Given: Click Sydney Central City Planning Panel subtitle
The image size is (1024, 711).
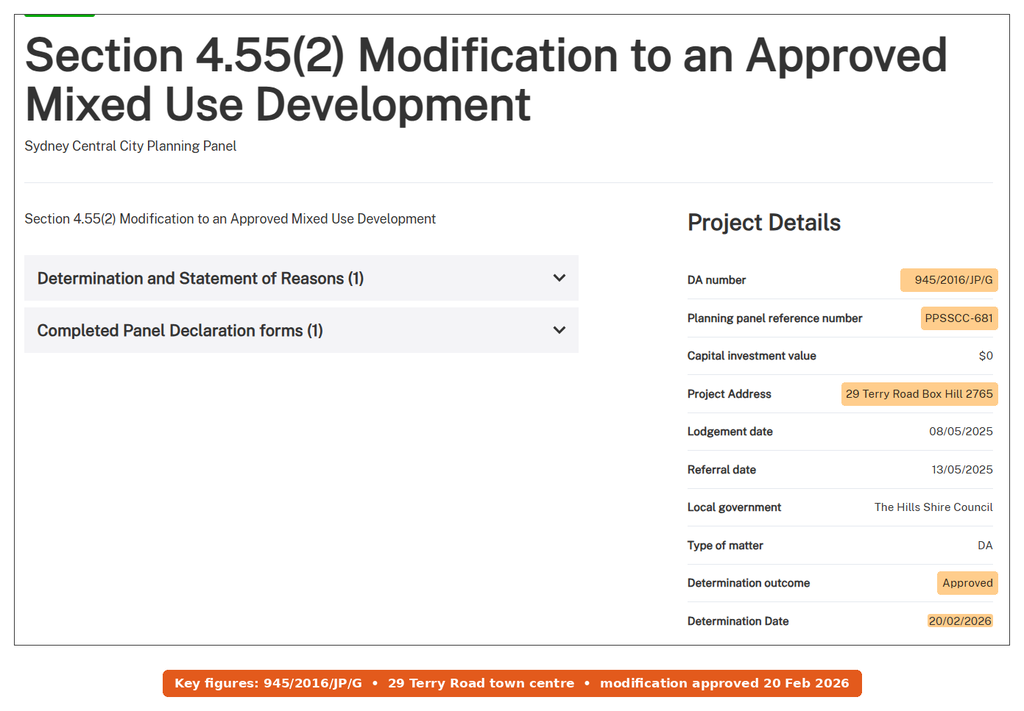Looking at the screenshot, I should point(131,146).
